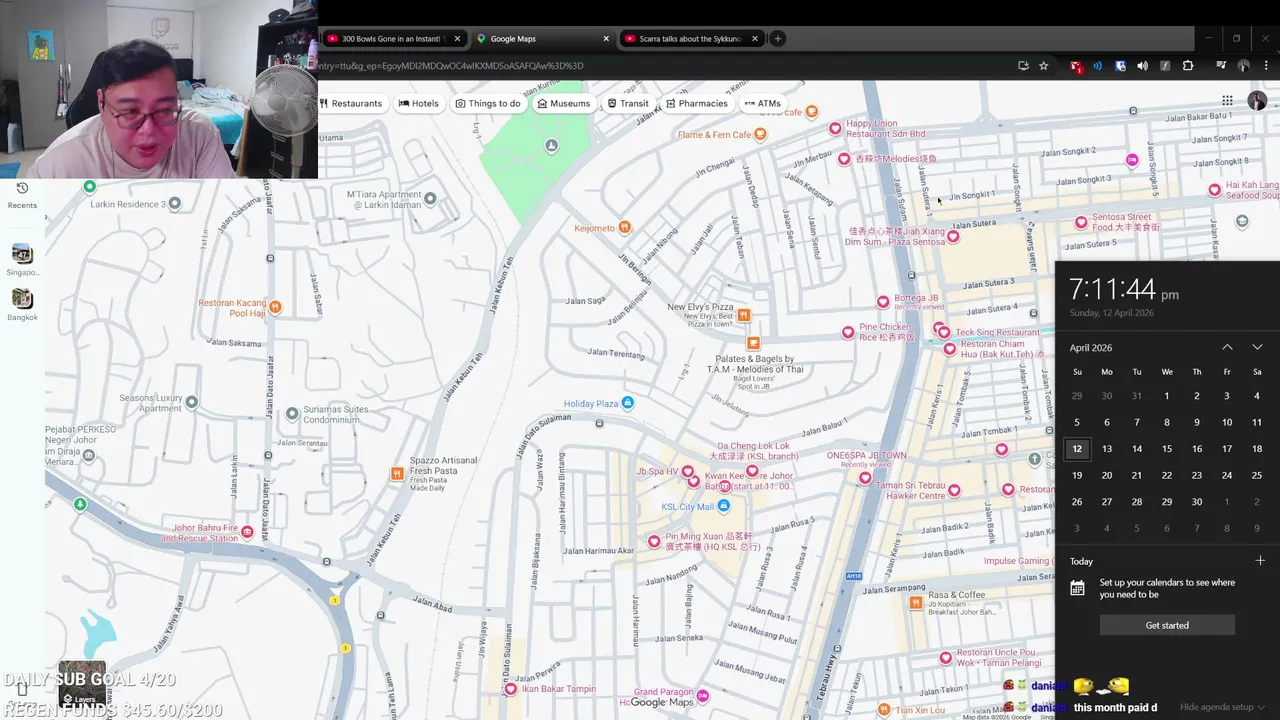Select April 30 in the calendar
The height and width of the screenshot is (720, 1280).
click(x=1197, y=502)
